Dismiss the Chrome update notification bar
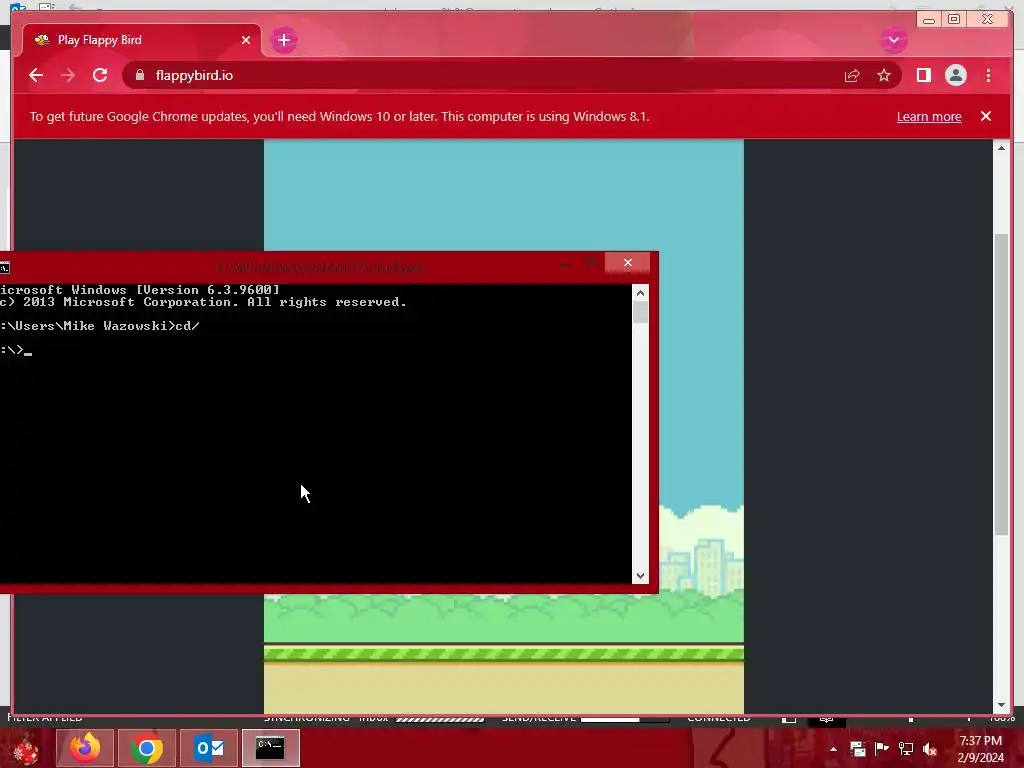 pyautogui.click(x=985, y=116)
